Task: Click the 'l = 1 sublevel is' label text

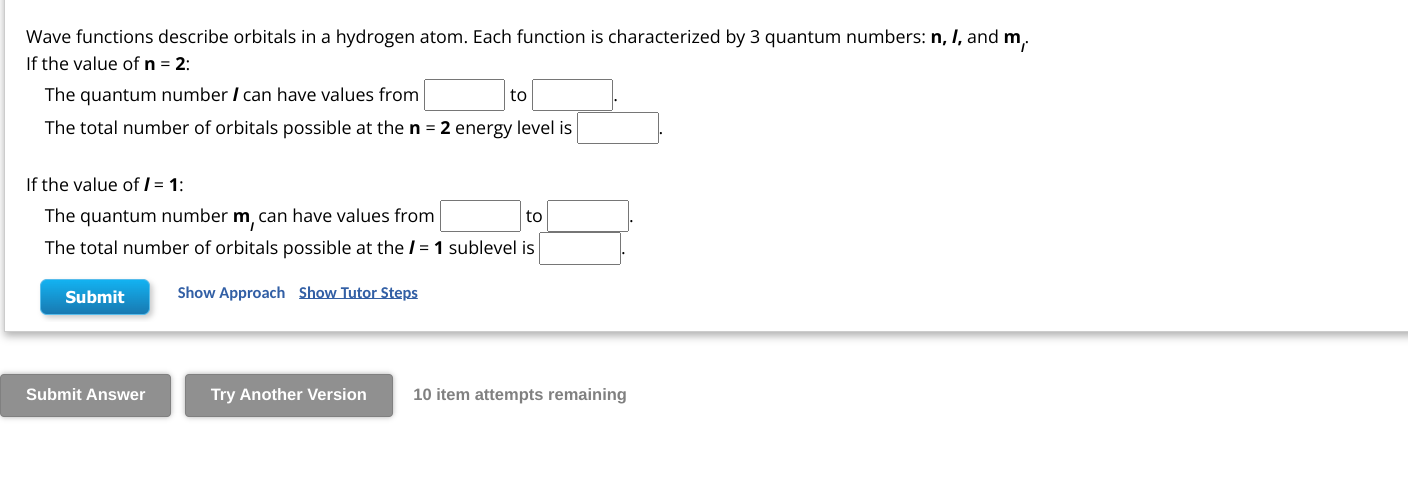Action: click(290, 248)
